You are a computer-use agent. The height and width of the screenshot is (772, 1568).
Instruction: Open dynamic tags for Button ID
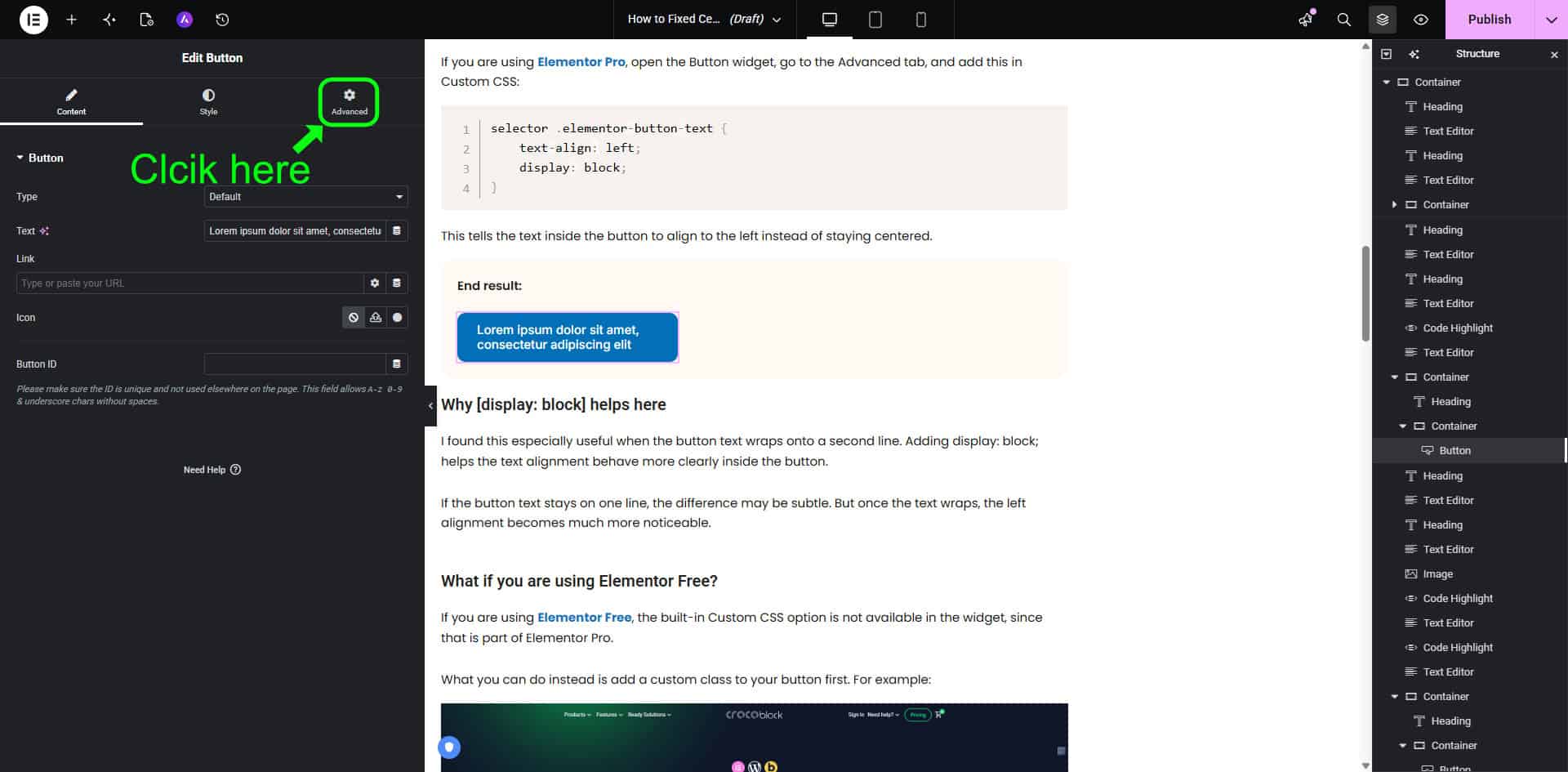click(397, 364)
